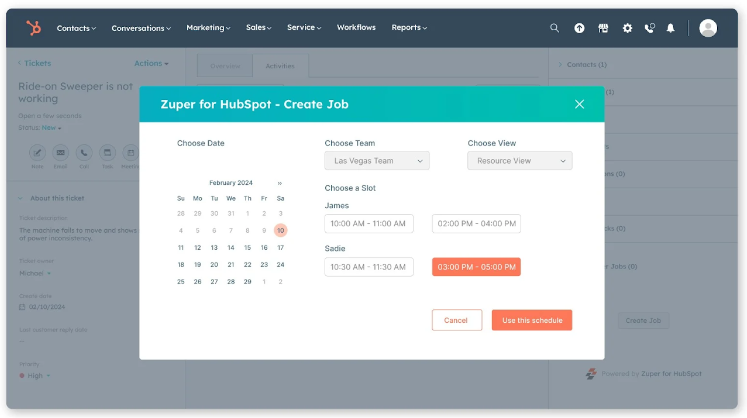Select James's 10:00 AM - 11:00 AM slot
747x418 pixels.
369,223
